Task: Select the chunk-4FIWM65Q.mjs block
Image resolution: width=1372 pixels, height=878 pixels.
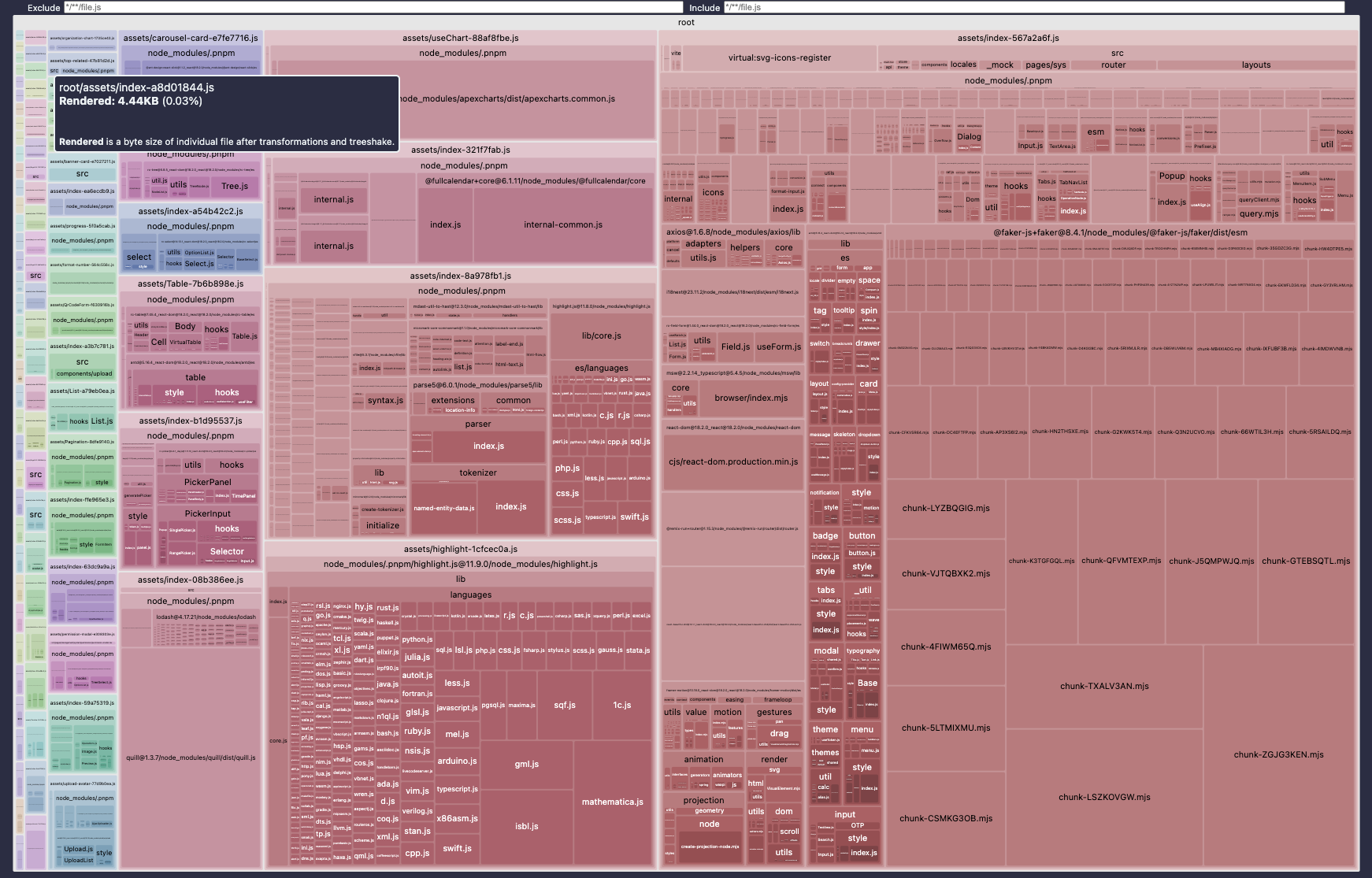Action: (946, 646)
